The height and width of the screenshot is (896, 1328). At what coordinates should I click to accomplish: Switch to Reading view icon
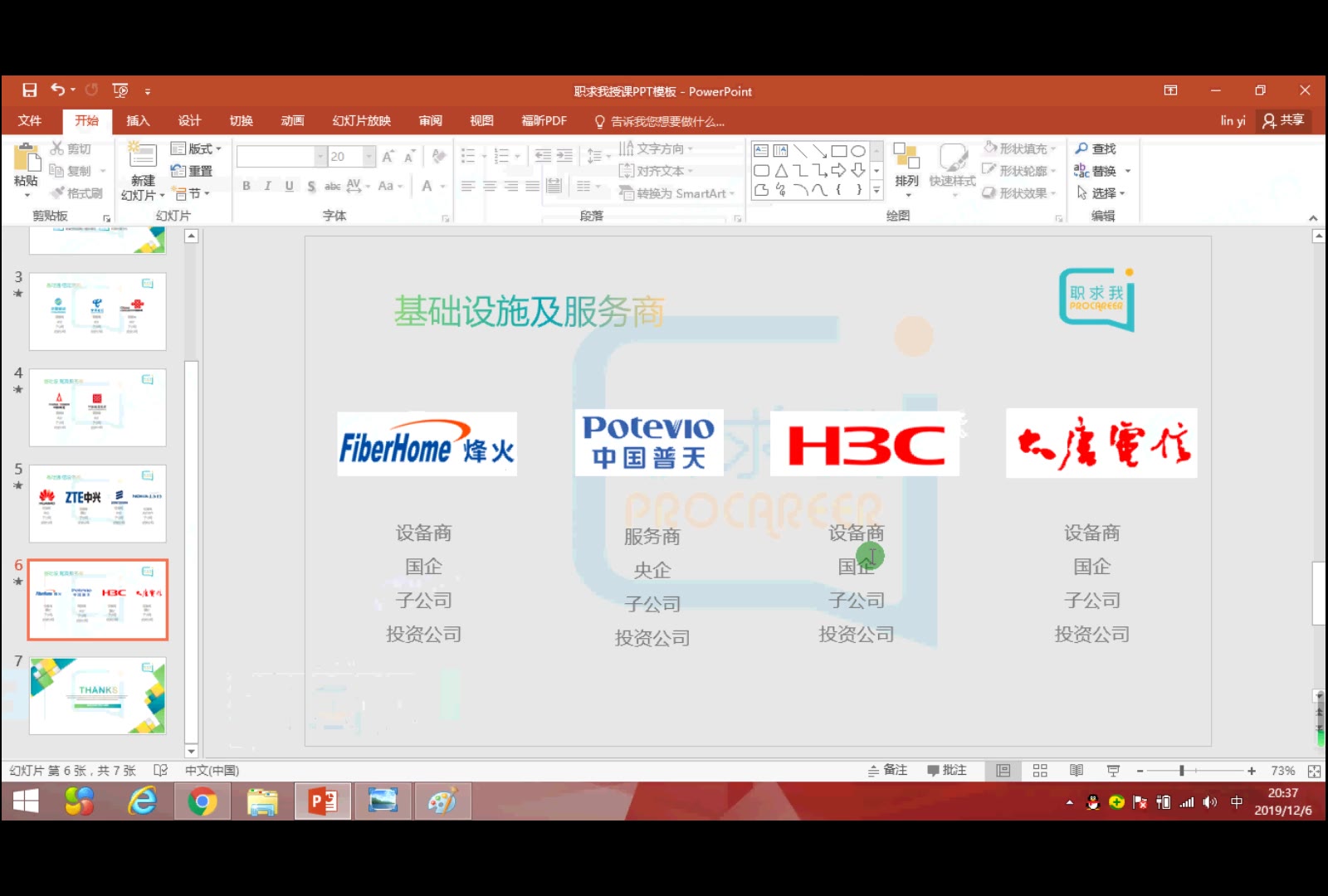pyautogui.click(x=1077, y=771)
